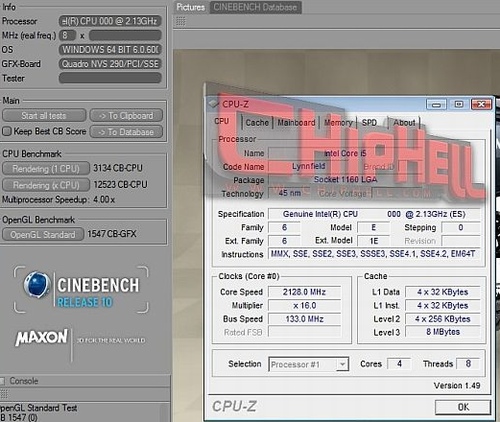Viewport: 500px width, 422px height.
Task: Click Start all tests button
Action: pos(44,116)
